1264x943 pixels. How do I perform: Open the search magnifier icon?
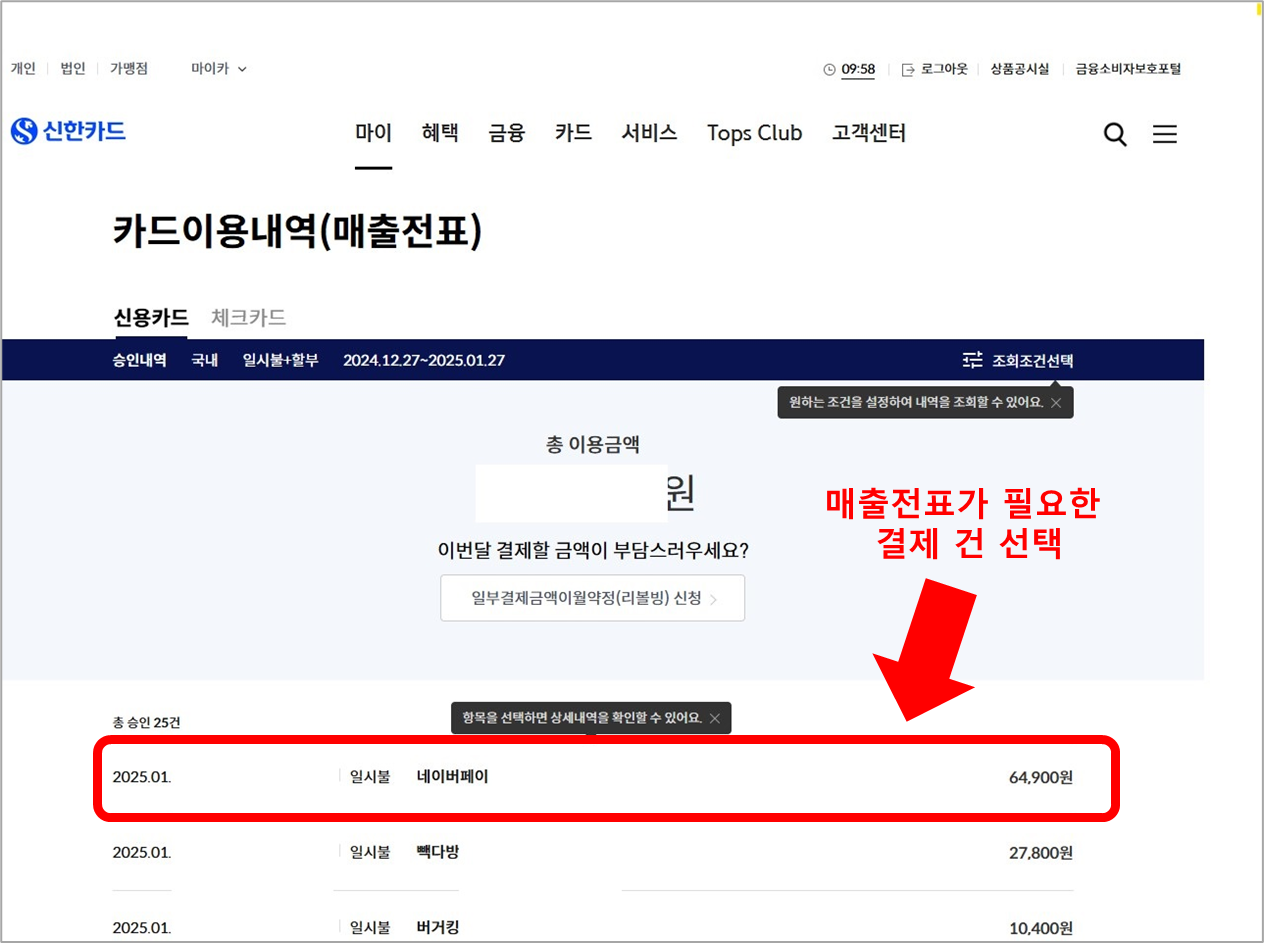[x=1115, y=134]
